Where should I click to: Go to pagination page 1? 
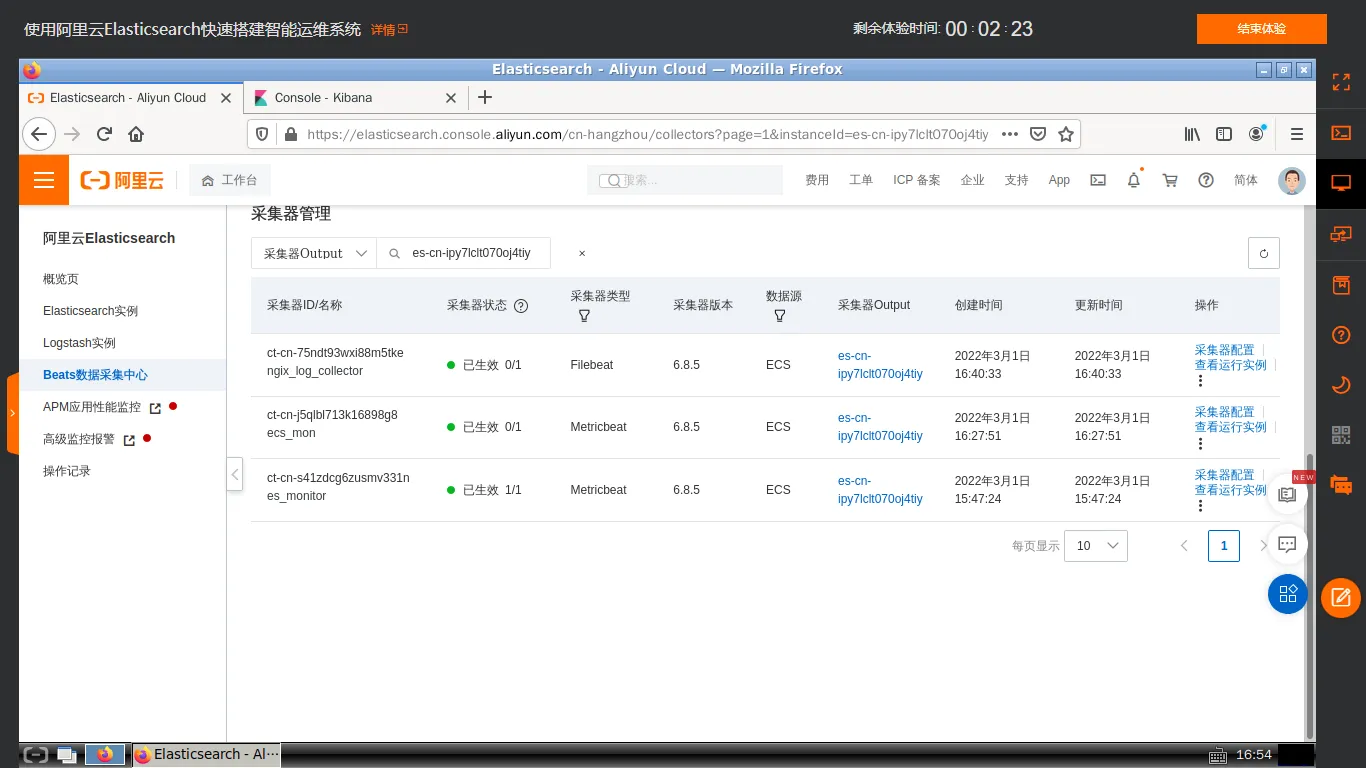coord(1224,546)
